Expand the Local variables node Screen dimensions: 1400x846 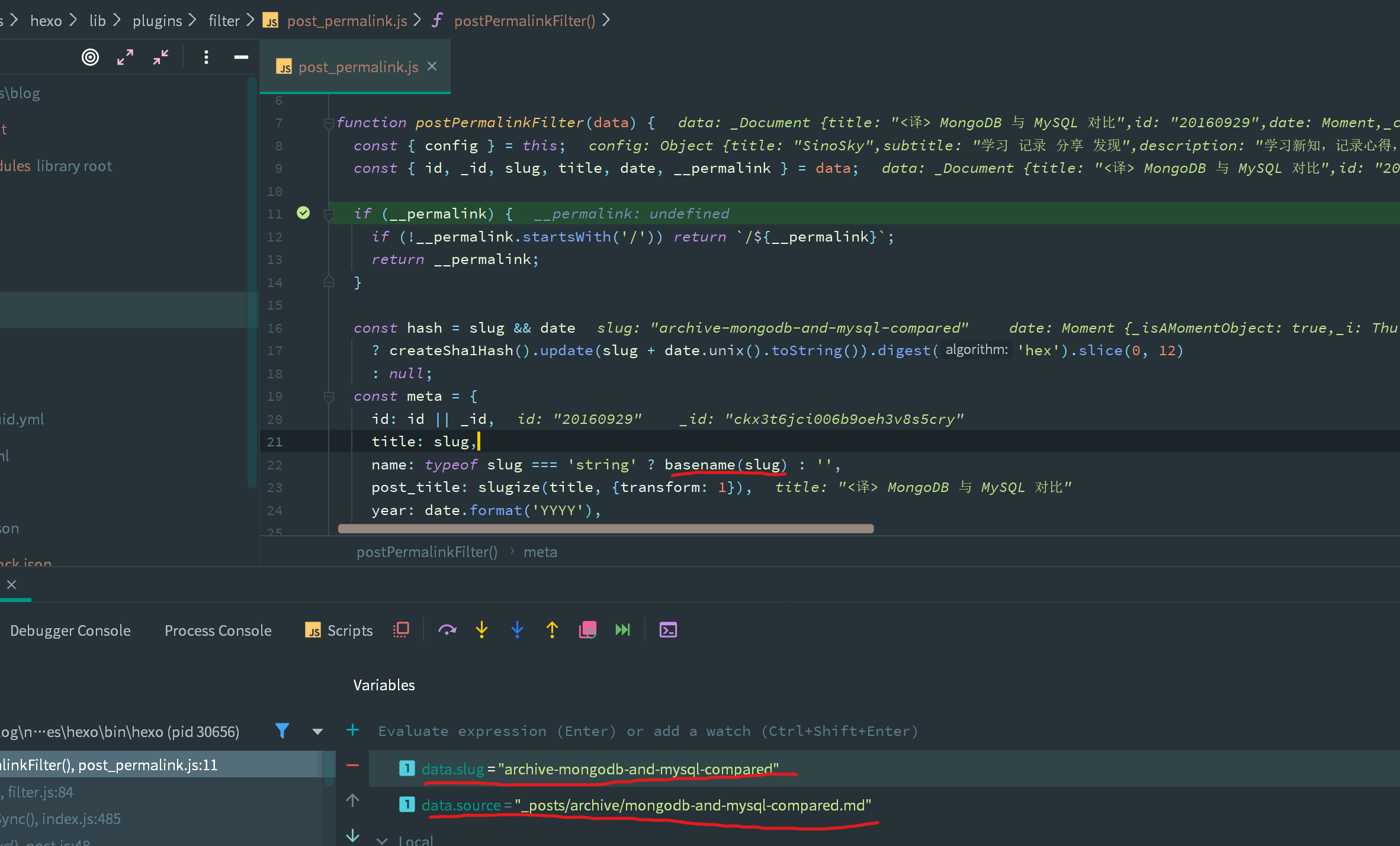click(382, 839)
